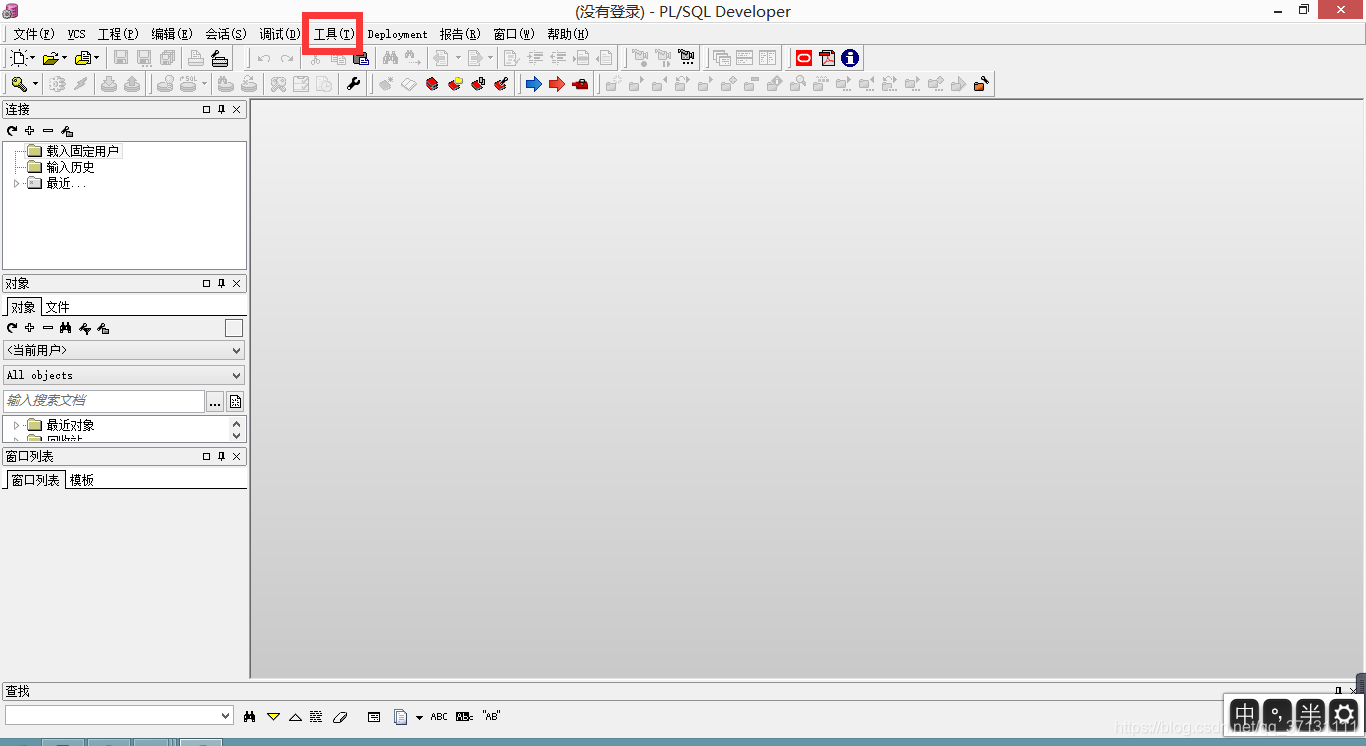Open the find text history dropdown
The image size is (1366, 746).
225,716
